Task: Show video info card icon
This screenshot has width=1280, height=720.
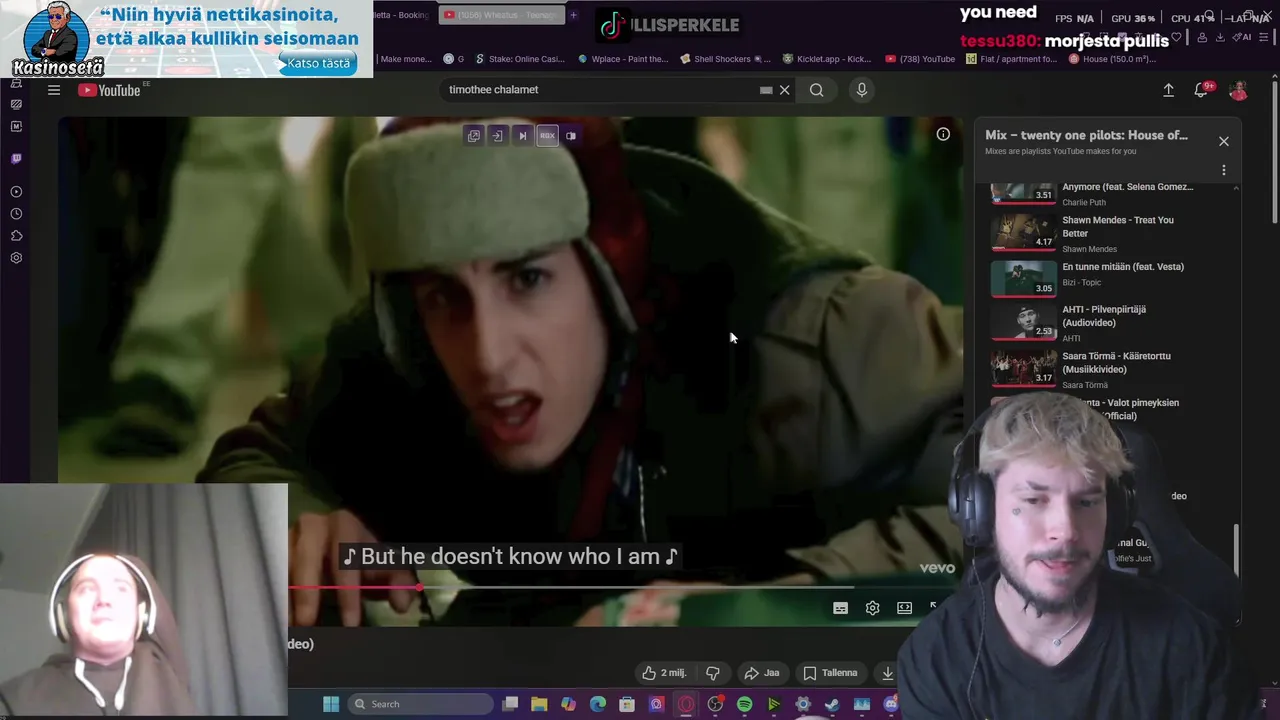Action: click(943, 134)
